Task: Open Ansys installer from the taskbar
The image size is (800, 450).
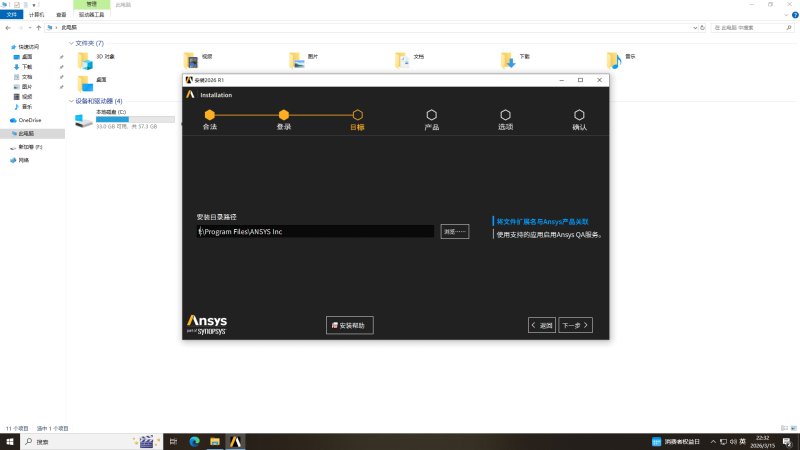Action: click(x=235, y=441)
